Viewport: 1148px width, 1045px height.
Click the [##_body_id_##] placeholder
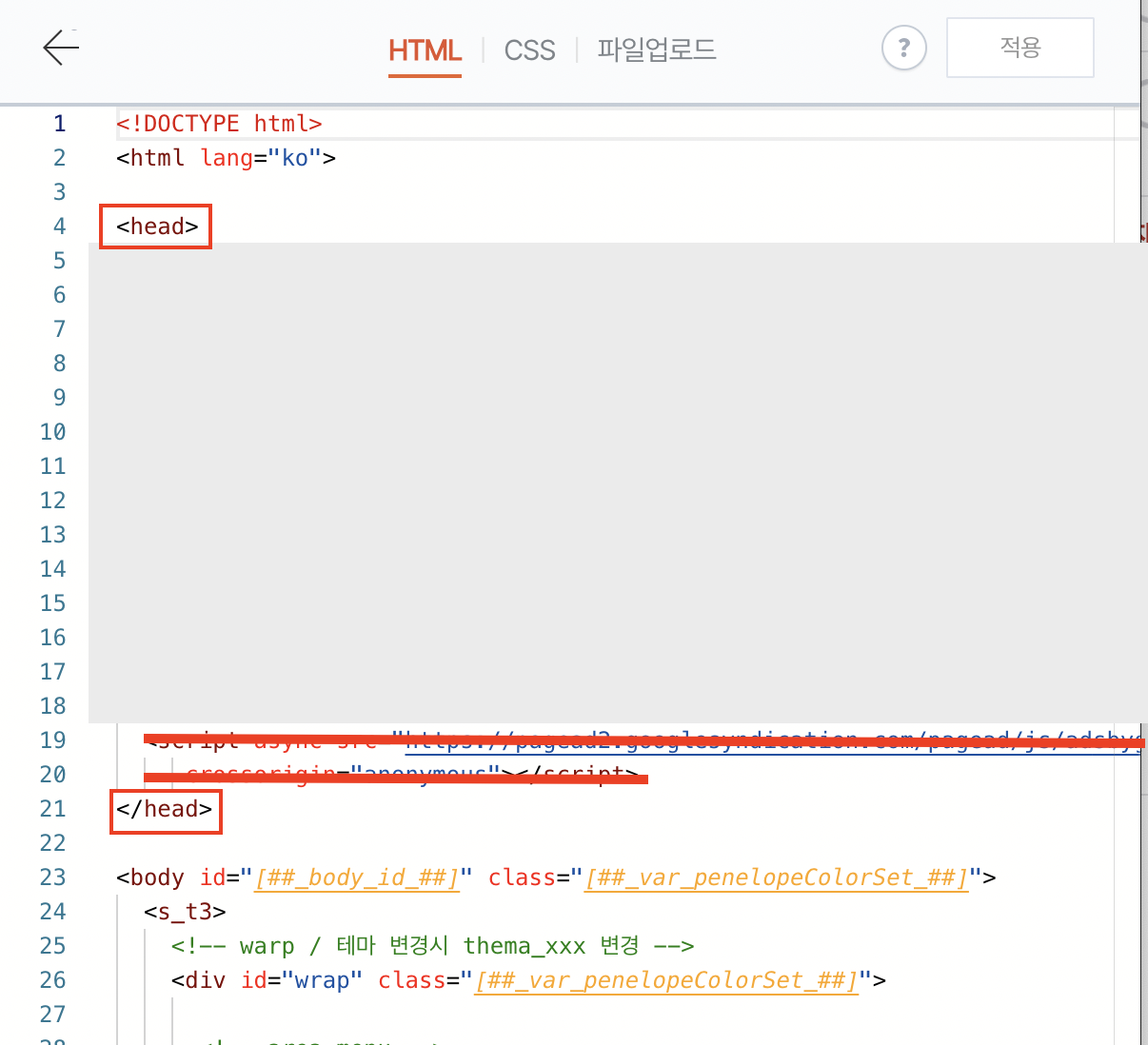click(357, 877)
